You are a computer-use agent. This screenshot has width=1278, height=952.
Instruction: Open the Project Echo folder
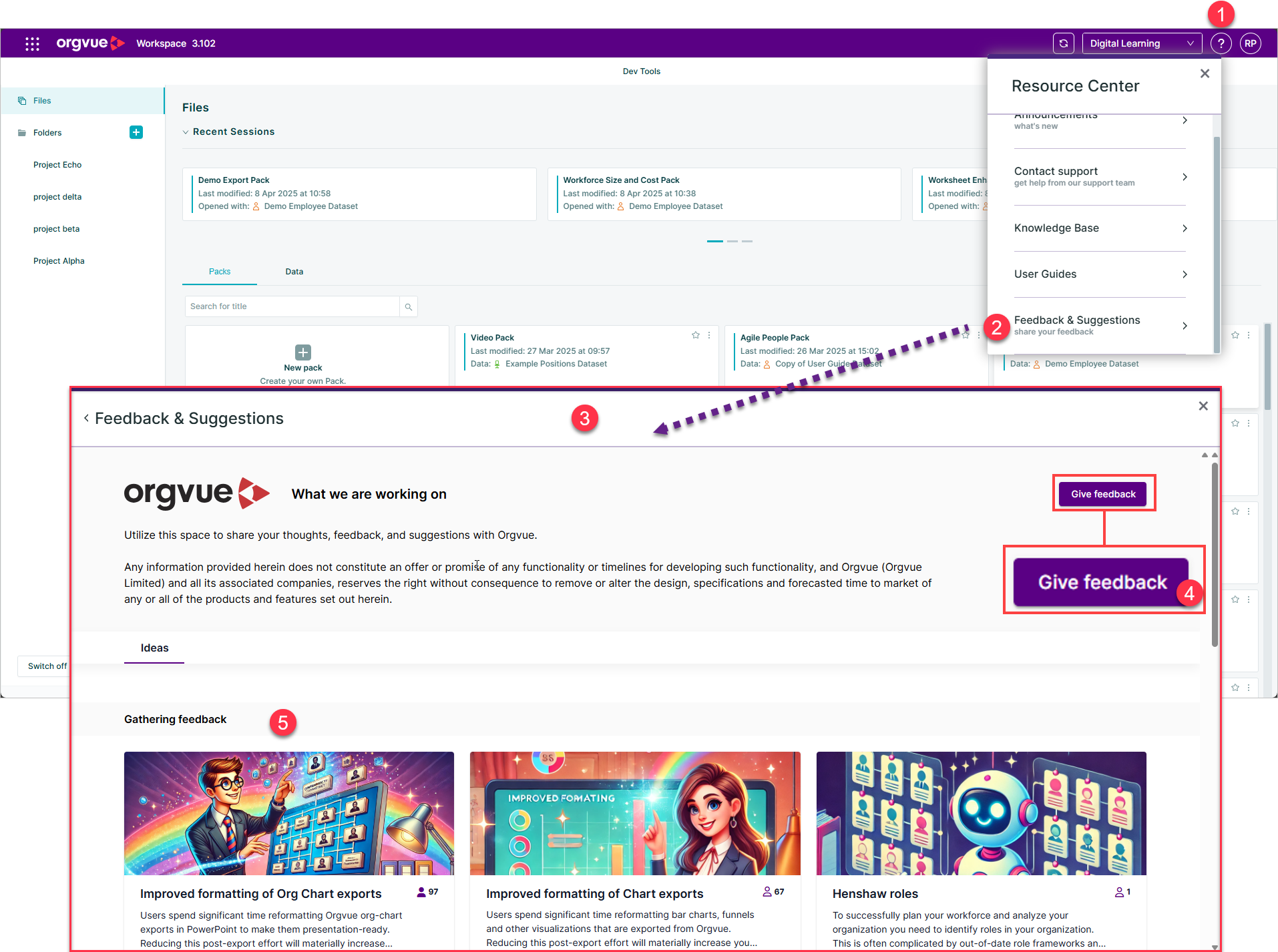[x=57, y=165]
